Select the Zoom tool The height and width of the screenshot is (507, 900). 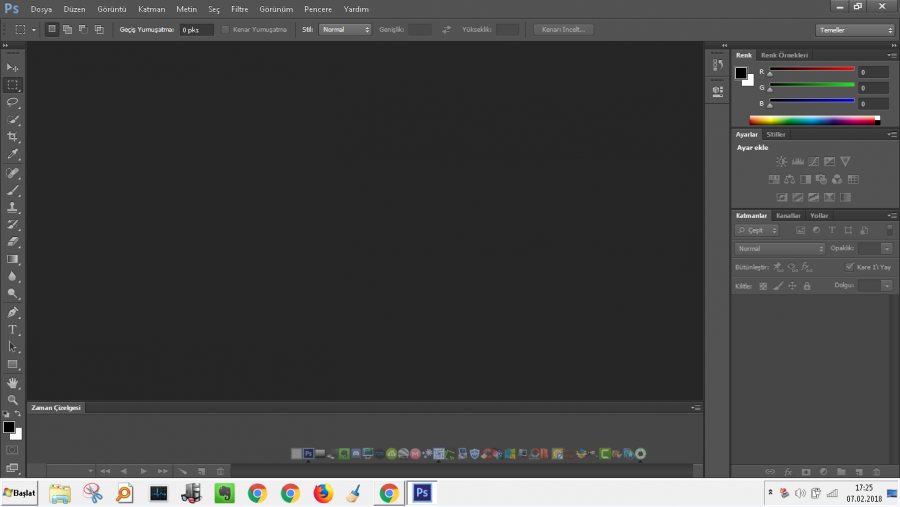click(x=13, y=399)
